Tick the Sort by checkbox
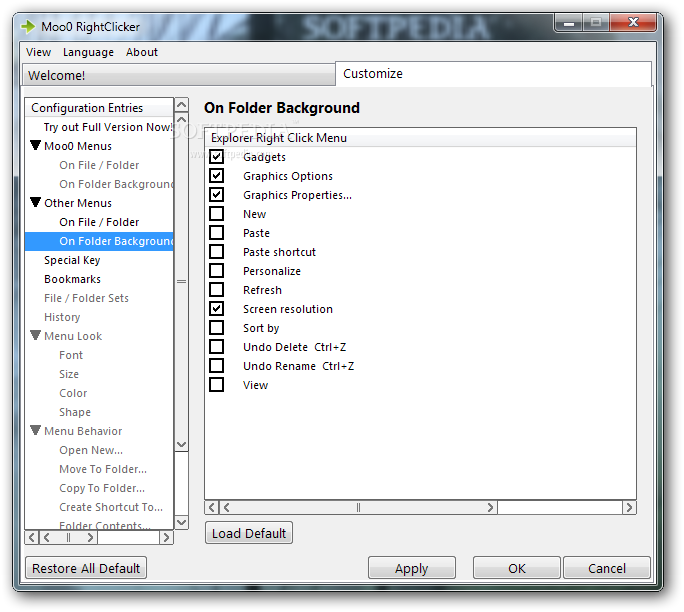This screenshot has width=684, height=612. [x=216, y=328]
